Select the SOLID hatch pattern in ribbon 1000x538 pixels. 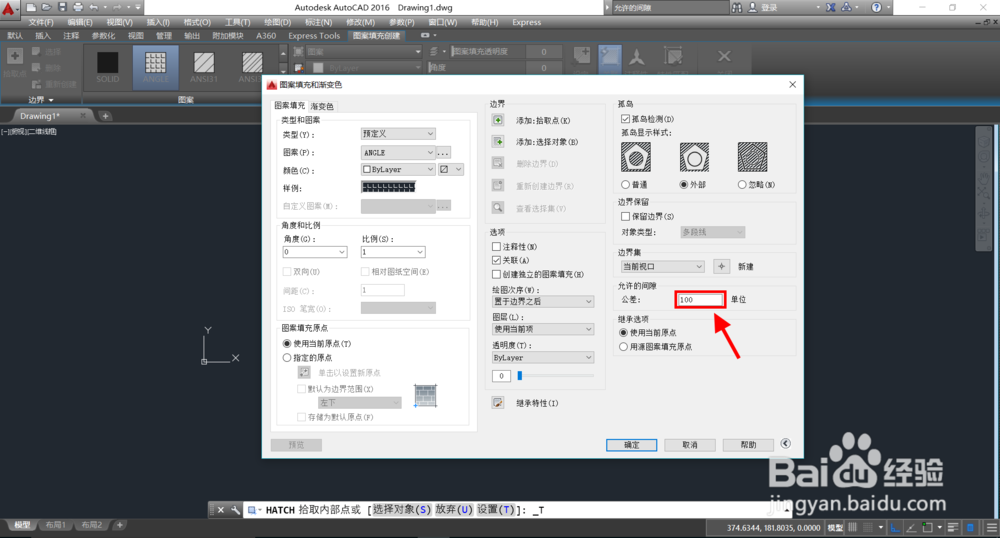(x=107, y=67)
